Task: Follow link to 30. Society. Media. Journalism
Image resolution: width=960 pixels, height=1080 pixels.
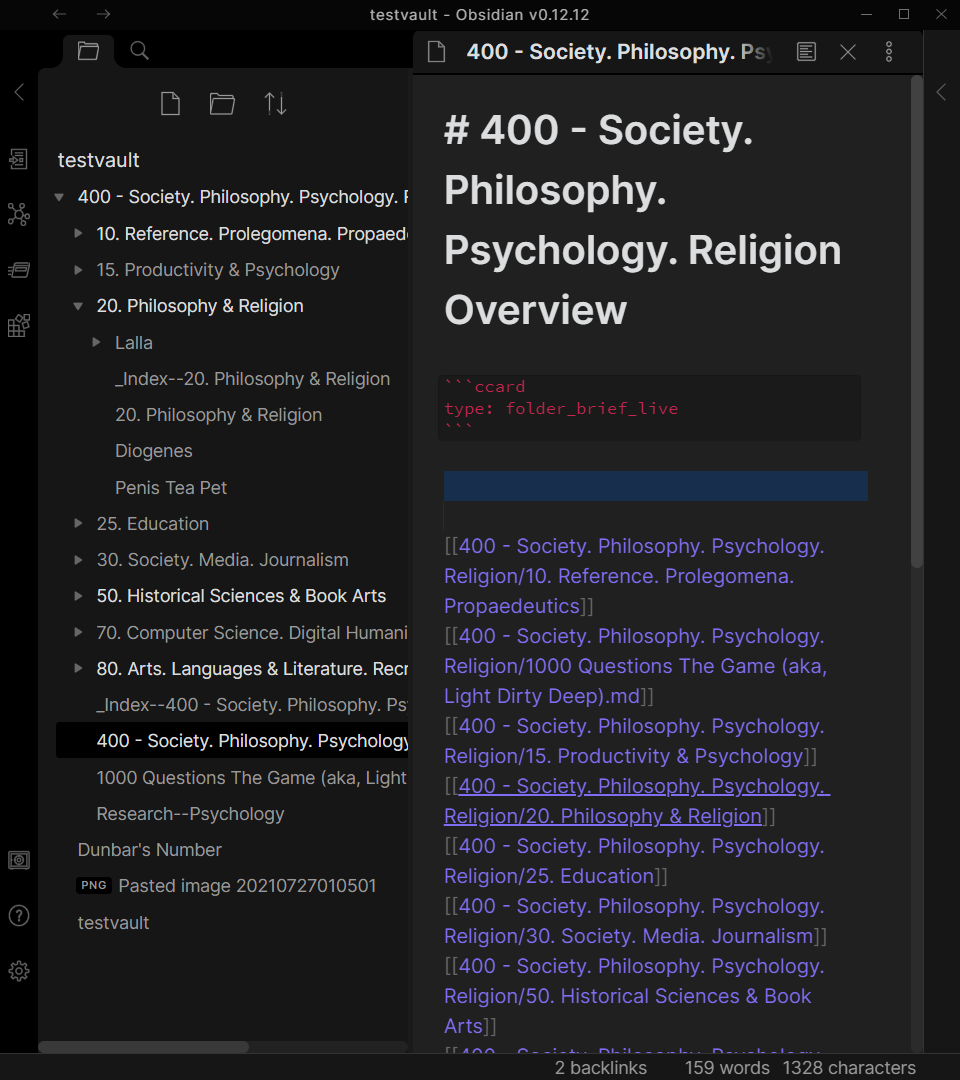Action: [634, 921]
